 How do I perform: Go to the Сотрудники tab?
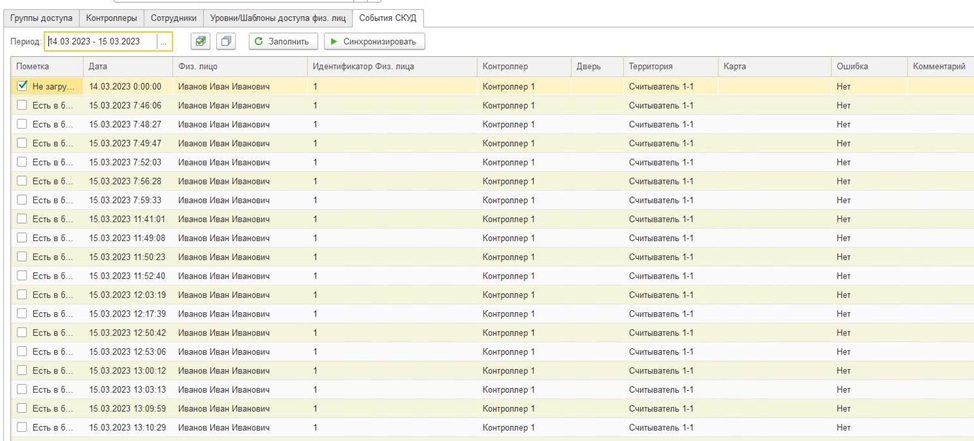click(173, 18)
